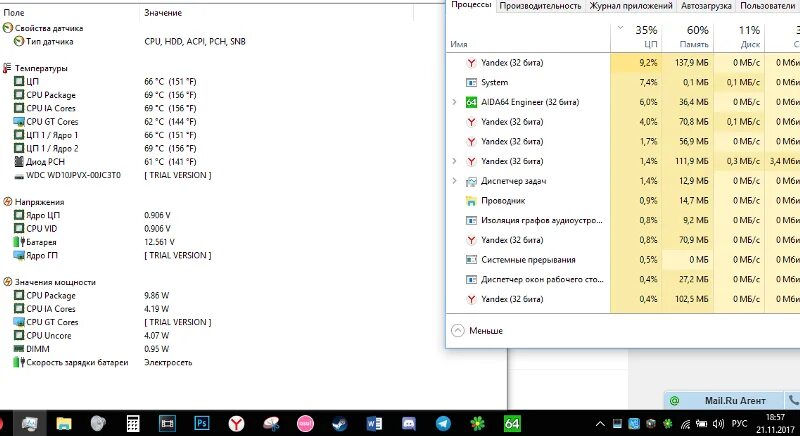Select the Системные прерывания process
800x436 pixels.
[528, 260]
